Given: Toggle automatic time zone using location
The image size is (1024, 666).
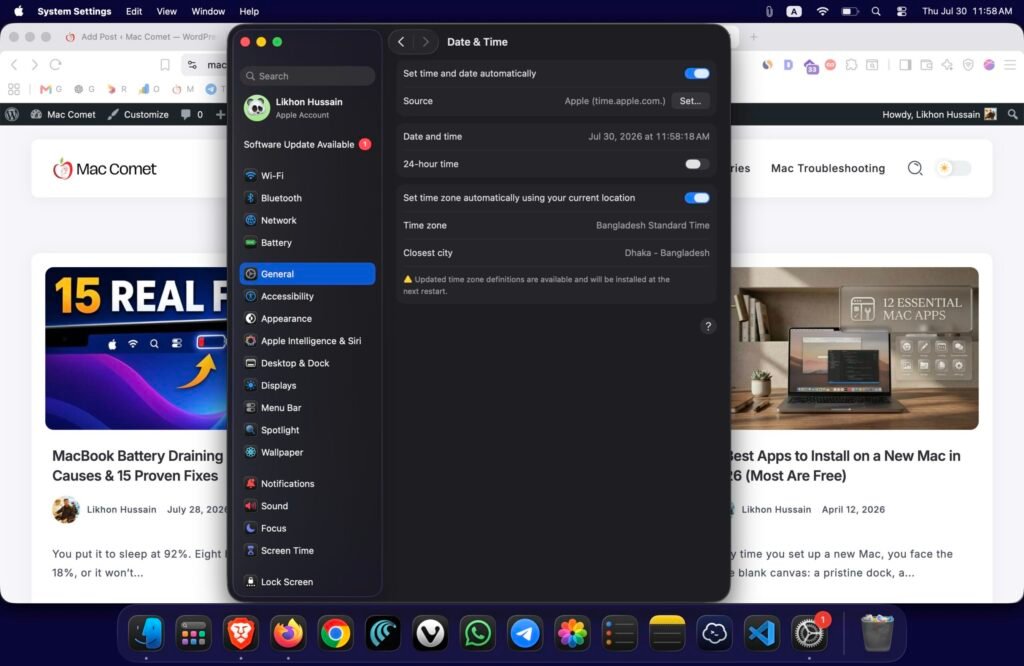Looking at the screenshot, I should click(x=697, y=198).
